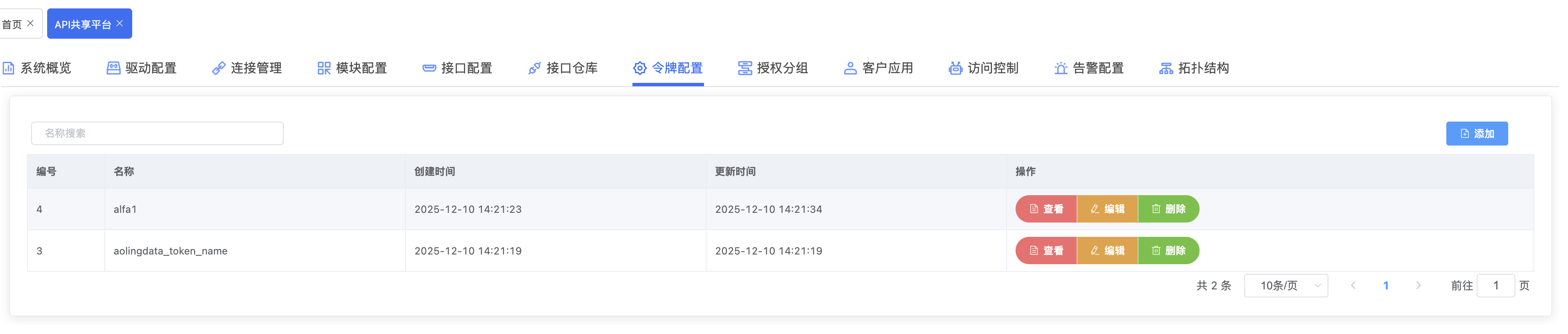1568x334 pixels.
Task: Go to previous page with left chevron
Action: coord(1353,286)
